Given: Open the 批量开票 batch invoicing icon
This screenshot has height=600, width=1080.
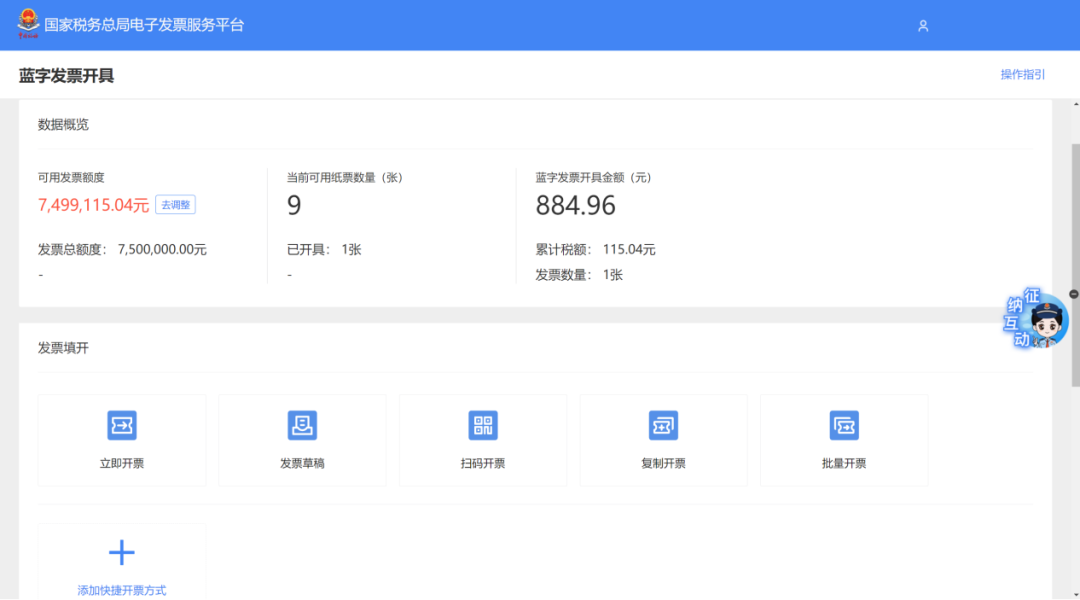Looking at the screenshot, I should [844, 426].
